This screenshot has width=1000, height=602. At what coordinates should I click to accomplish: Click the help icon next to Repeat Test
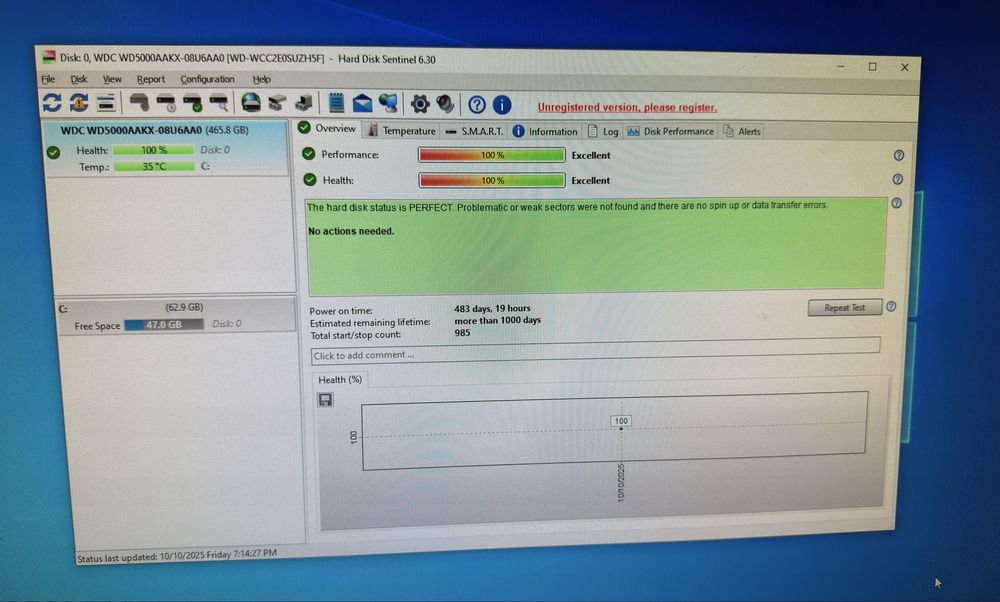pyautogui.click(x=891, y=307)
